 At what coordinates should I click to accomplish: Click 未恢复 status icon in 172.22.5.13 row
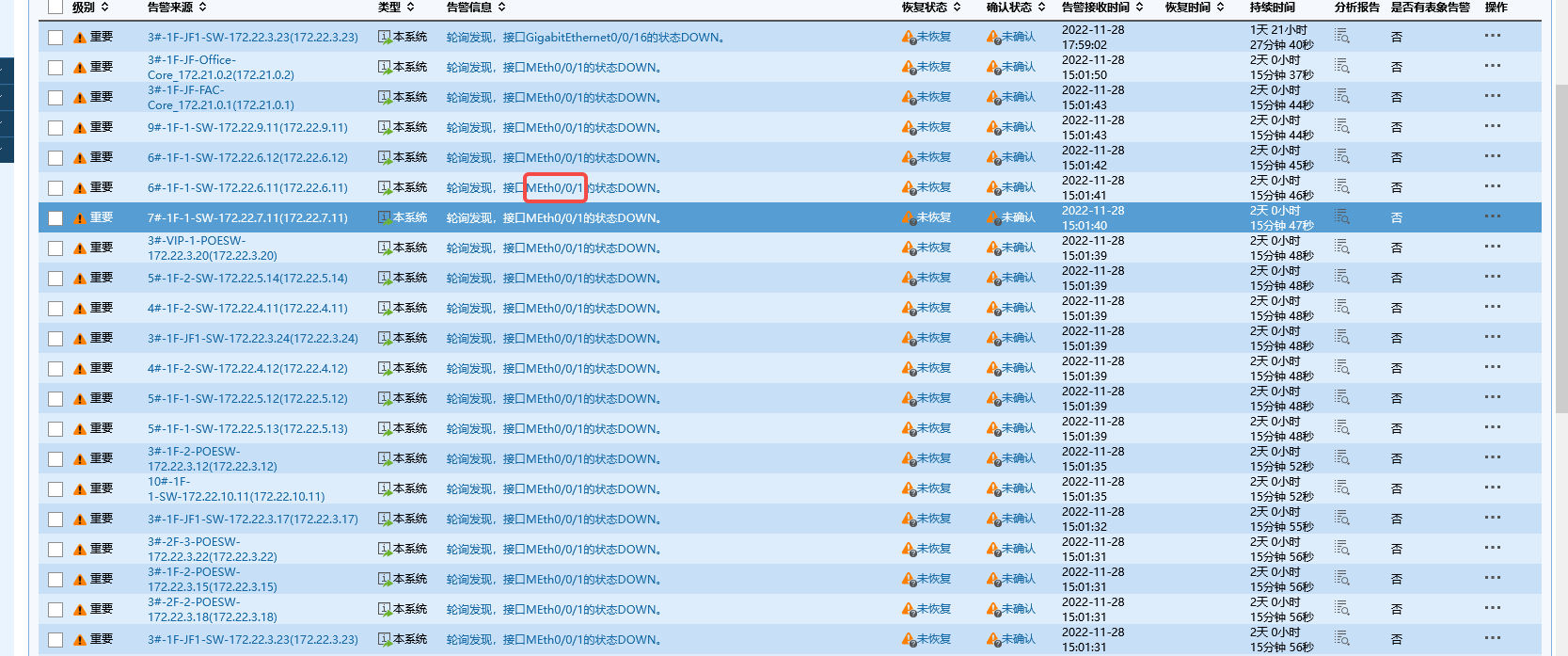[x=909, y=428]
